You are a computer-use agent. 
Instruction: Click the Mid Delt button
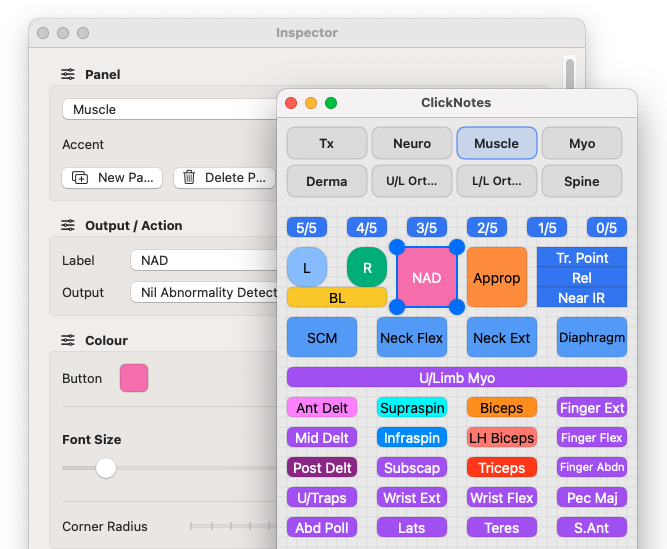(x=322, y=437)
